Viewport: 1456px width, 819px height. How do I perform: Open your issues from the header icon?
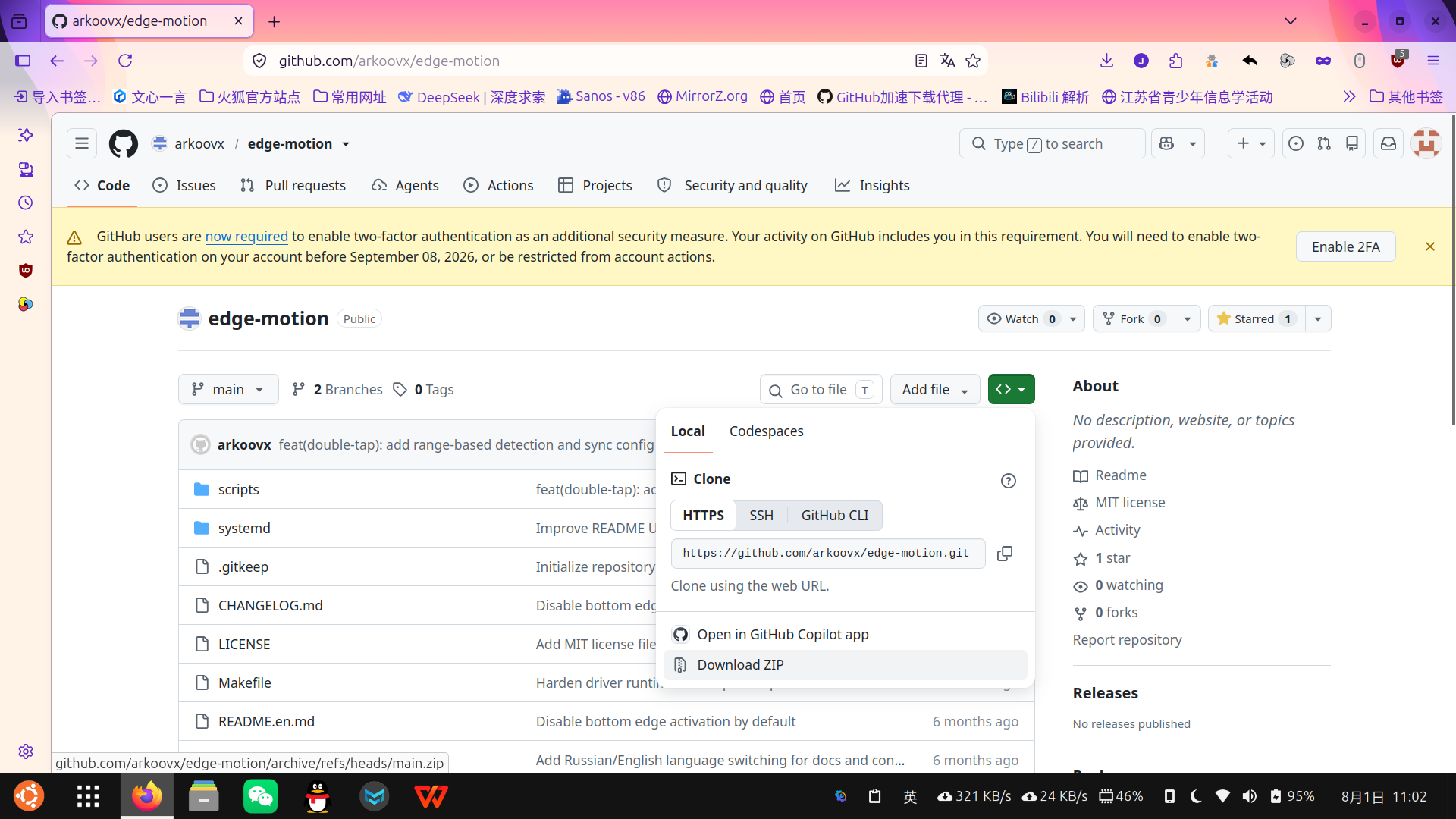[x=1296, y=143]
